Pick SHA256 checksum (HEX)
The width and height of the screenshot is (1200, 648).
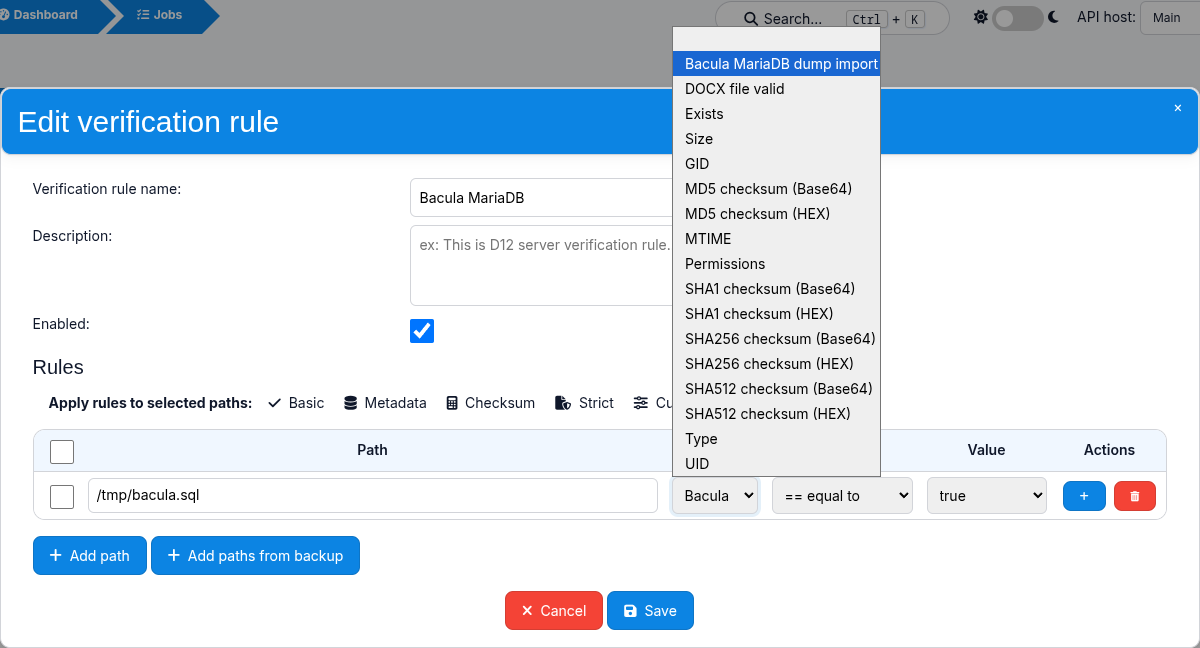(777, 364)
